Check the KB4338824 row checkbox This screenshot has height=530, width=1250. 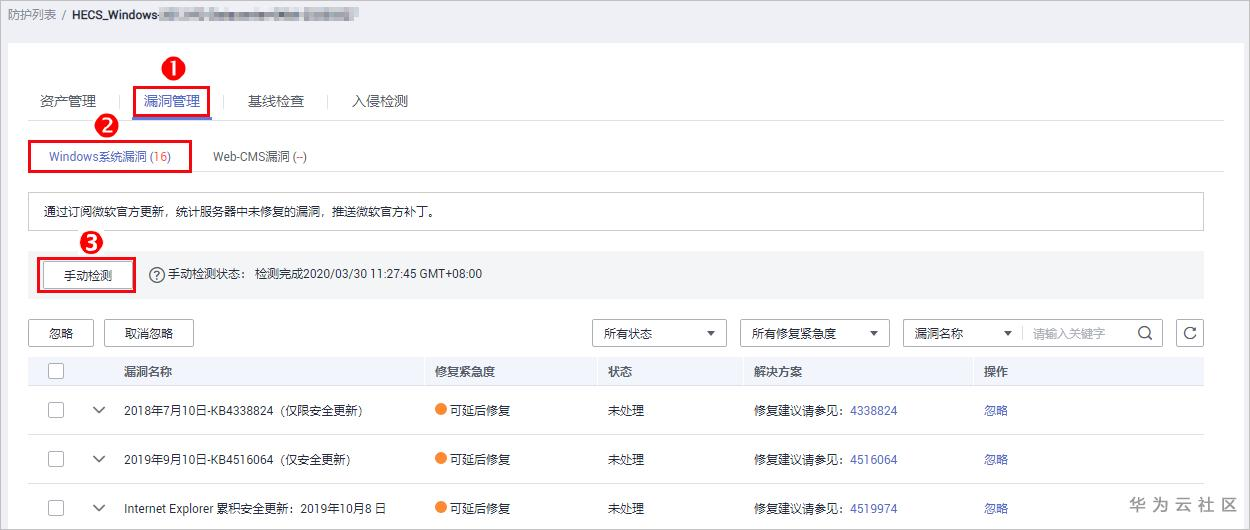(x=56, y=410)
